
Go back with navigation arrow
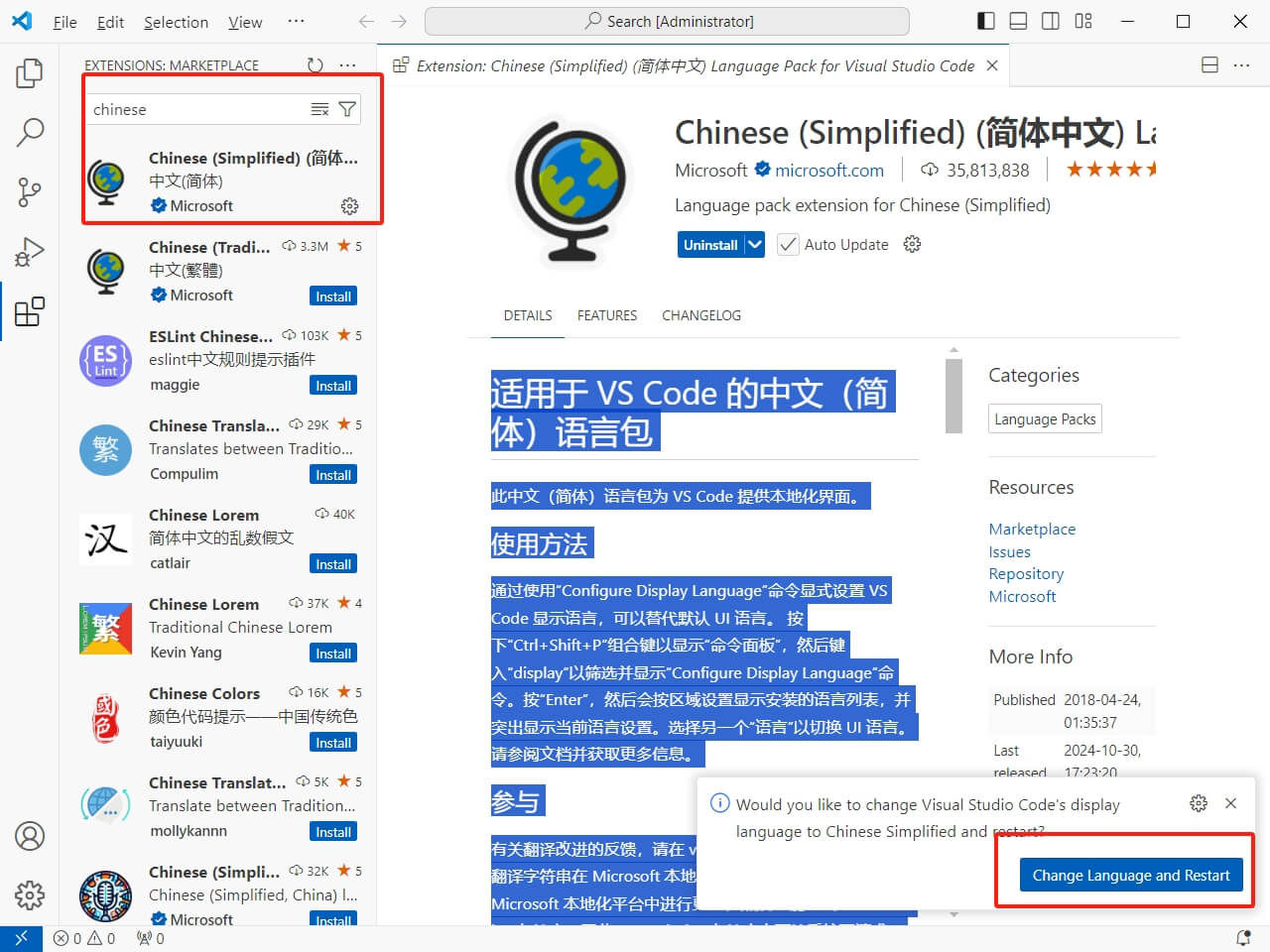(x=366, y=21)
